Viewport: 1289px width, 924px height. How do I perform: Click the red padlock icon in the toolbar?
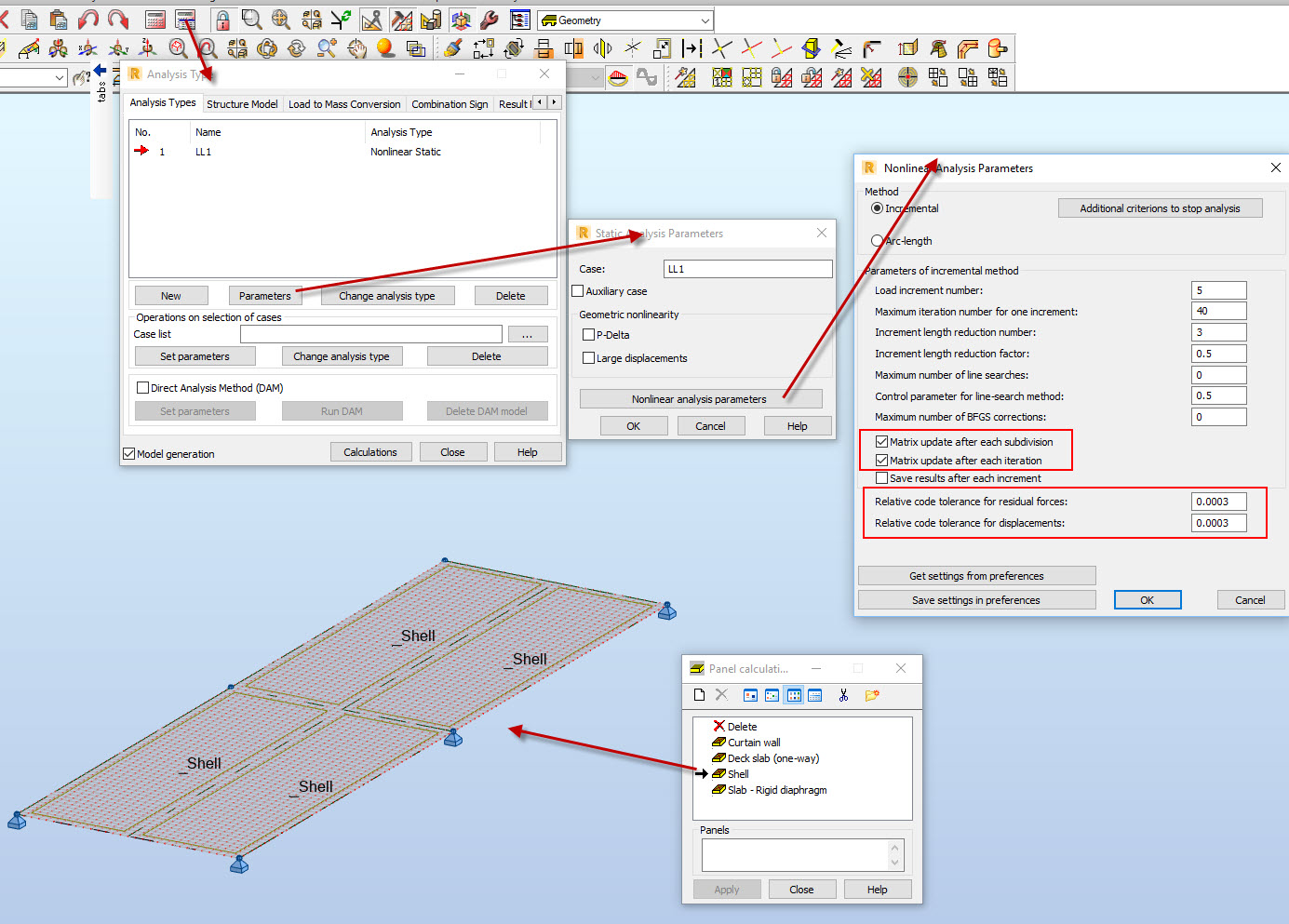[222, 20]
